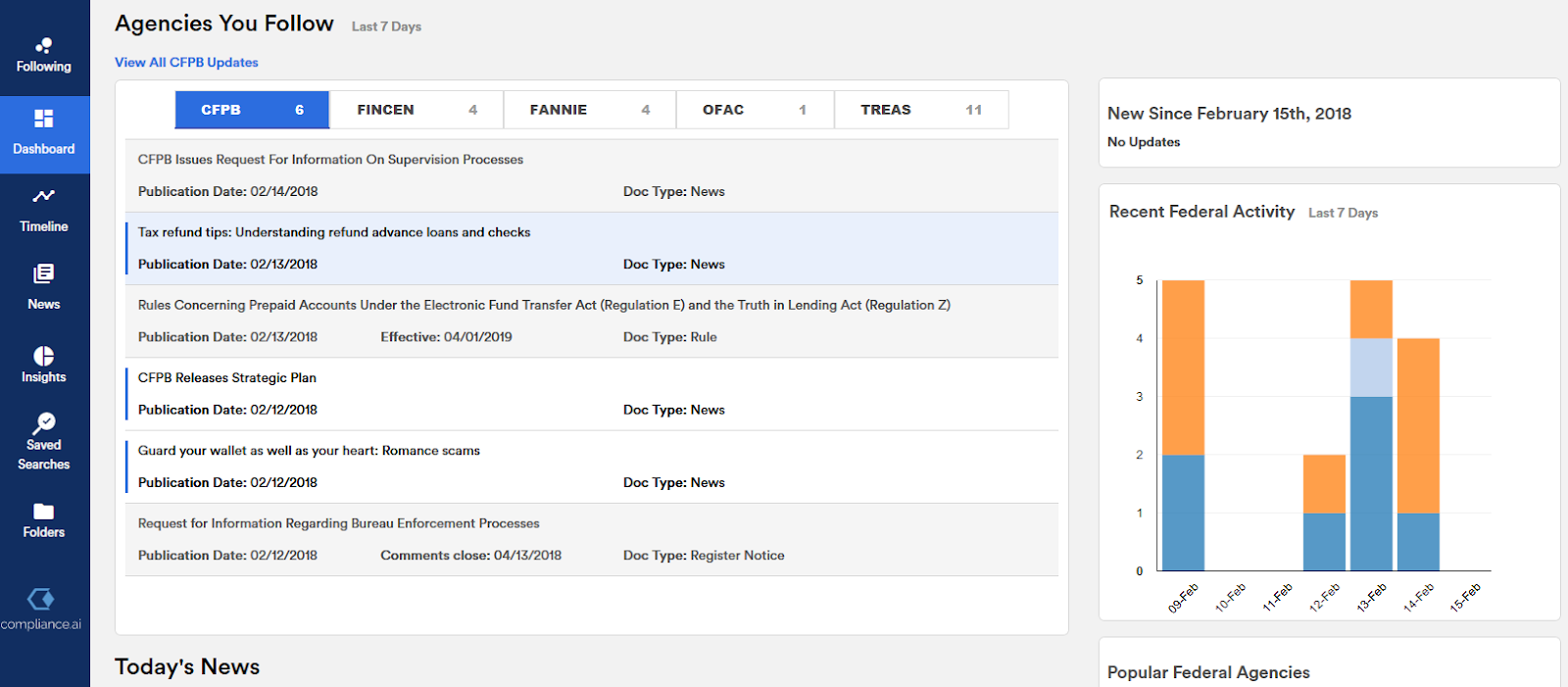This screenshot has height=687, width=1568.
Task: Click the 13-Feb light blue bar segment
Action: 1371,368
